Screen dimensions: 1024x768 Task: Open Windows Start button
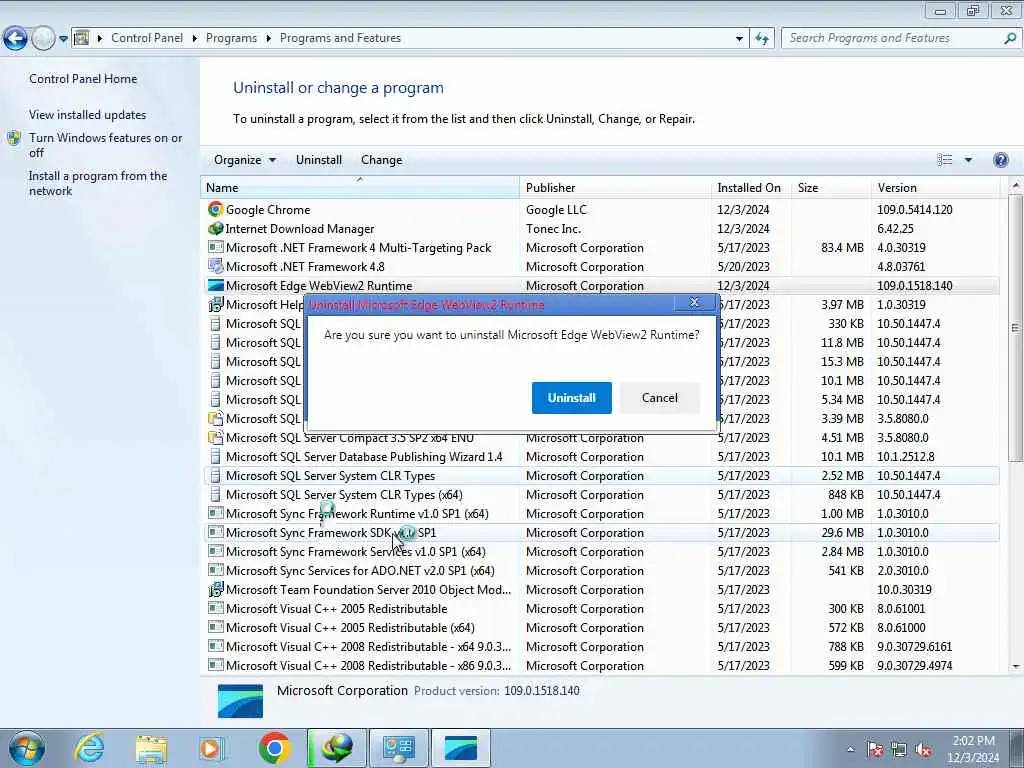(x=26, y=748)
